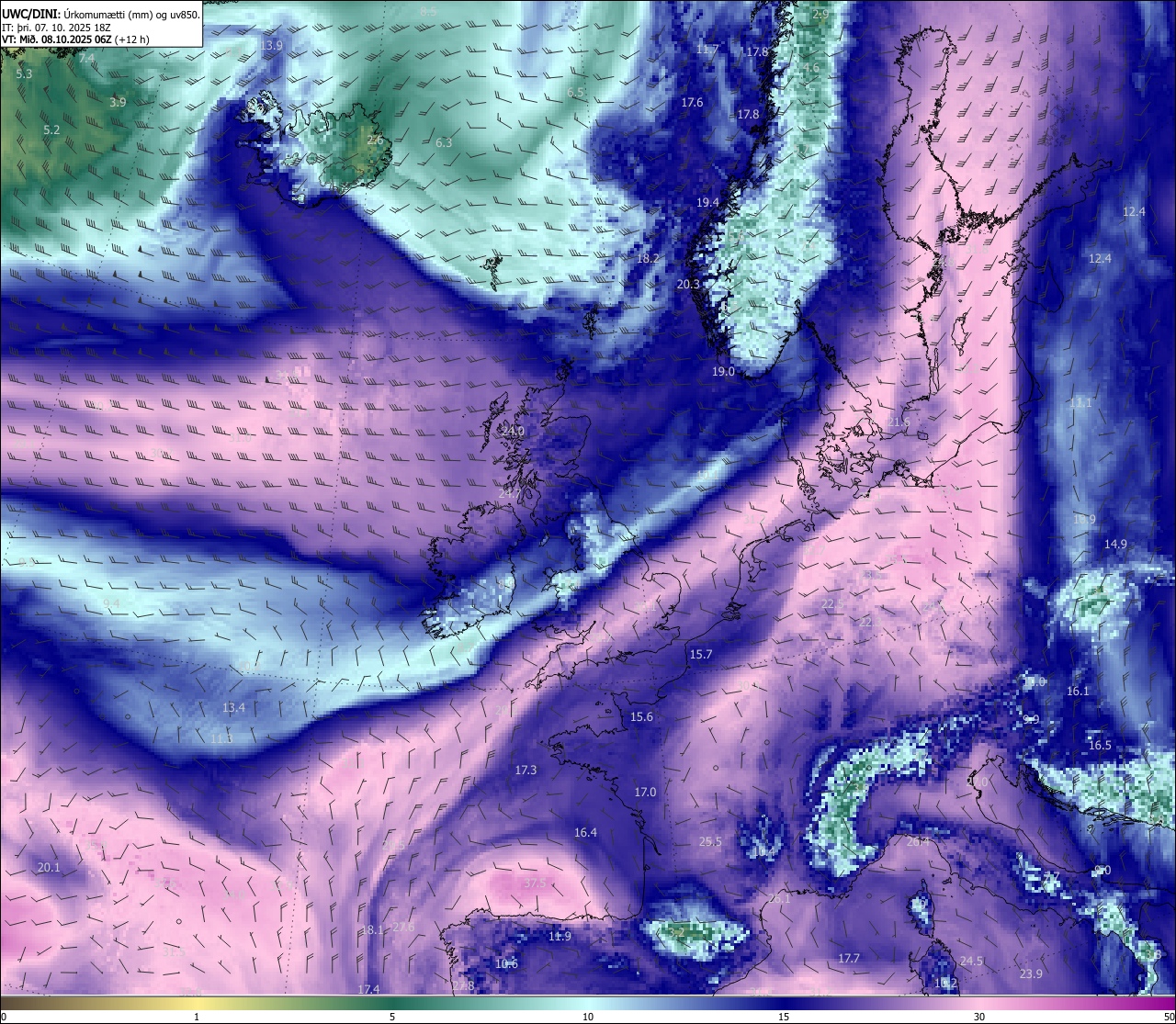Click the 20.1 value at the left edge
The height and width of the screenshot is (1024, 1176).
(x=49, y=868)
